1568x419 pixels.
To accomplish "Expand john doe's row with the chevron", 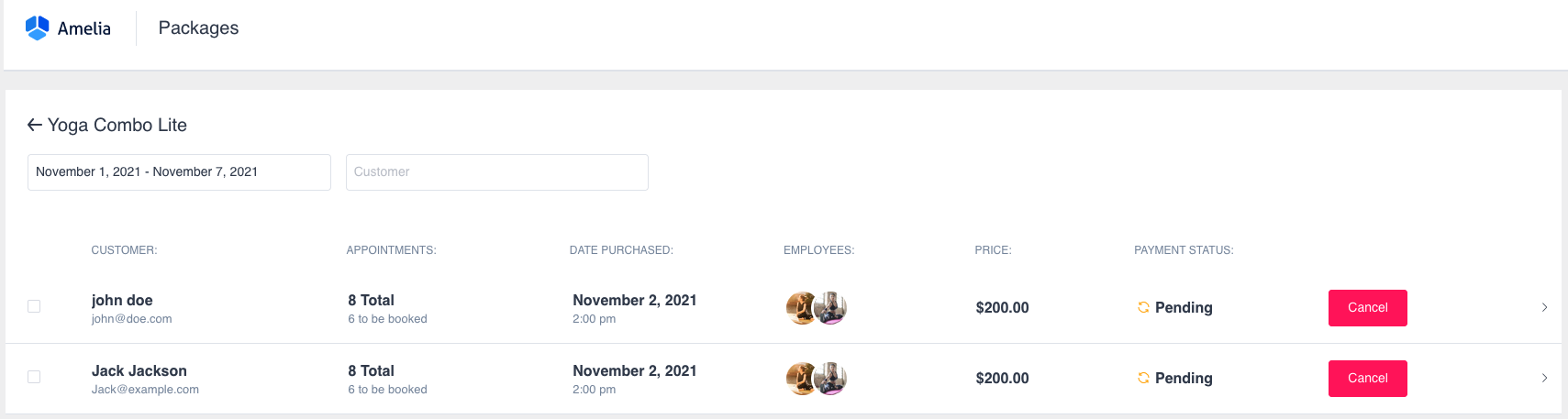I will [x=1544, y=307].
